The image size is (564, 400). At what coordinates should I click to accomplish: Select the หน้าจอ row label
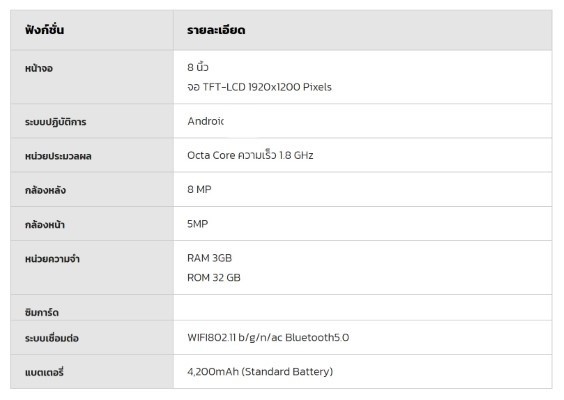39,68
